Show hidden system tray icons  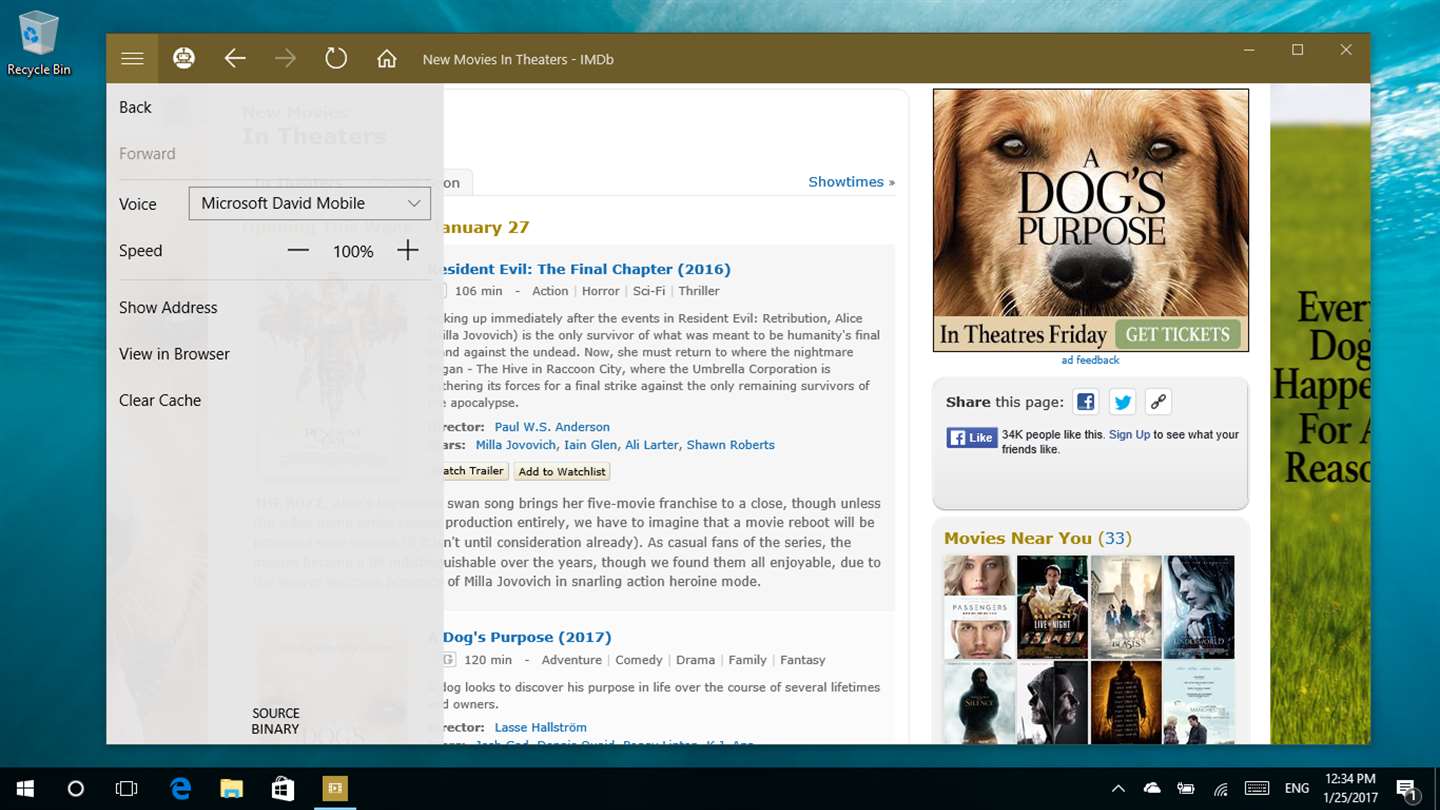coord(1119,789)
